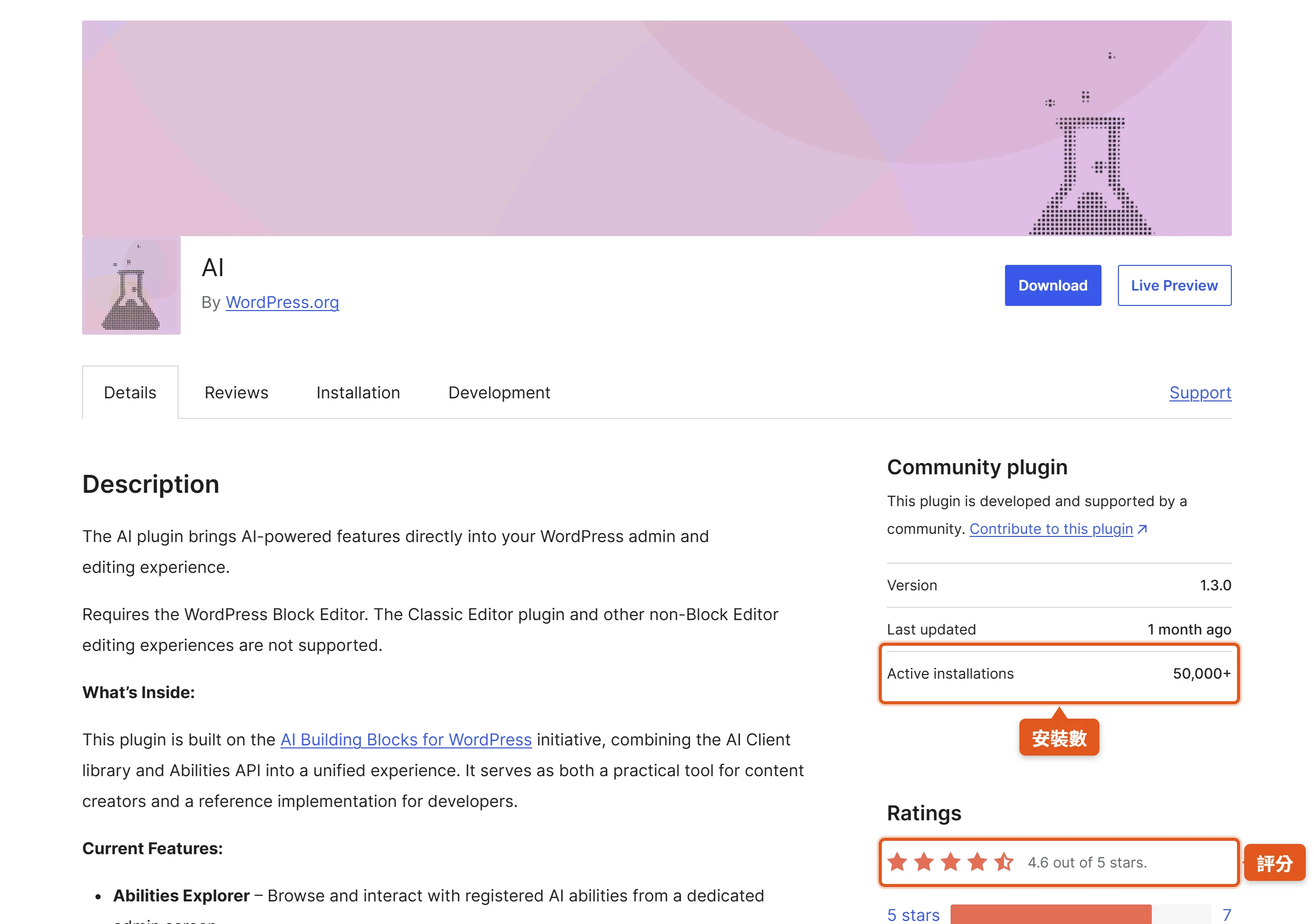Click the What's Inside: heading
Screen dimensions: 1314x924
[x=139, y=692]
